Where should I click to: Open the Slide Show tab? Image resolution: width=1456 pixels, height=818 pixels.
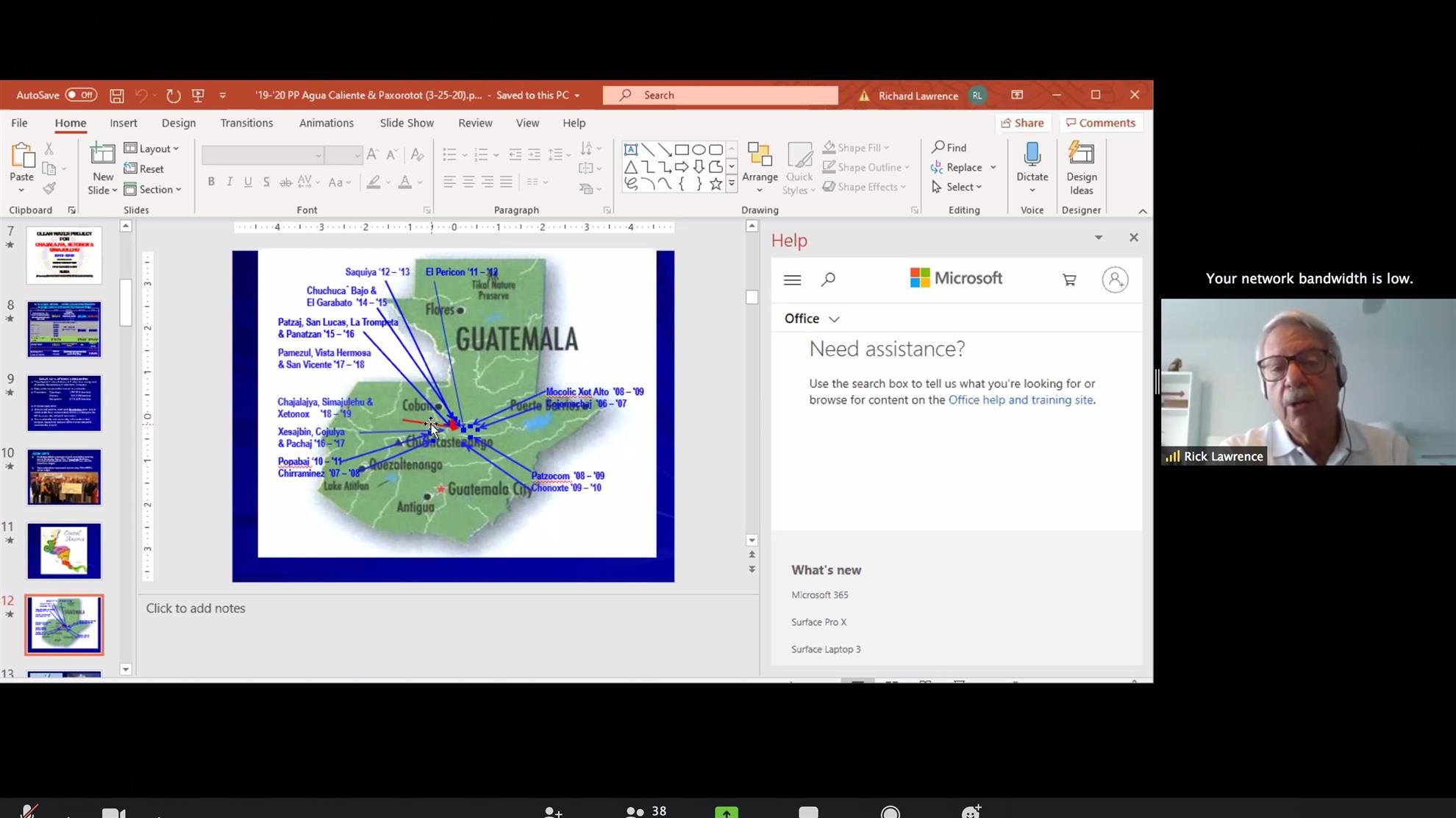click(407, 123)
